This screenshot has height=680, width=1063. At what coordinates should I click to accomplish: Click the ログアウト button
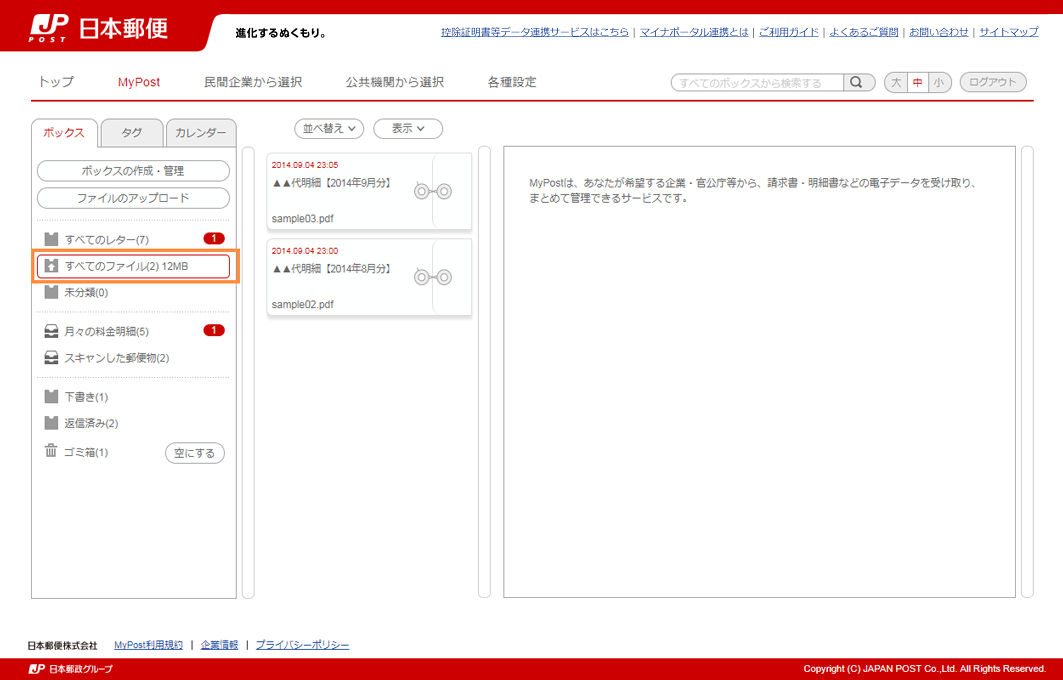(992, 82)
